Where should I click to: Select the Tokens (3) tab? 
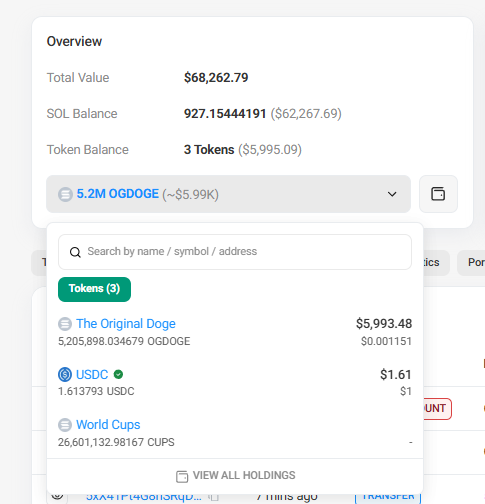(x=94, y=289)
